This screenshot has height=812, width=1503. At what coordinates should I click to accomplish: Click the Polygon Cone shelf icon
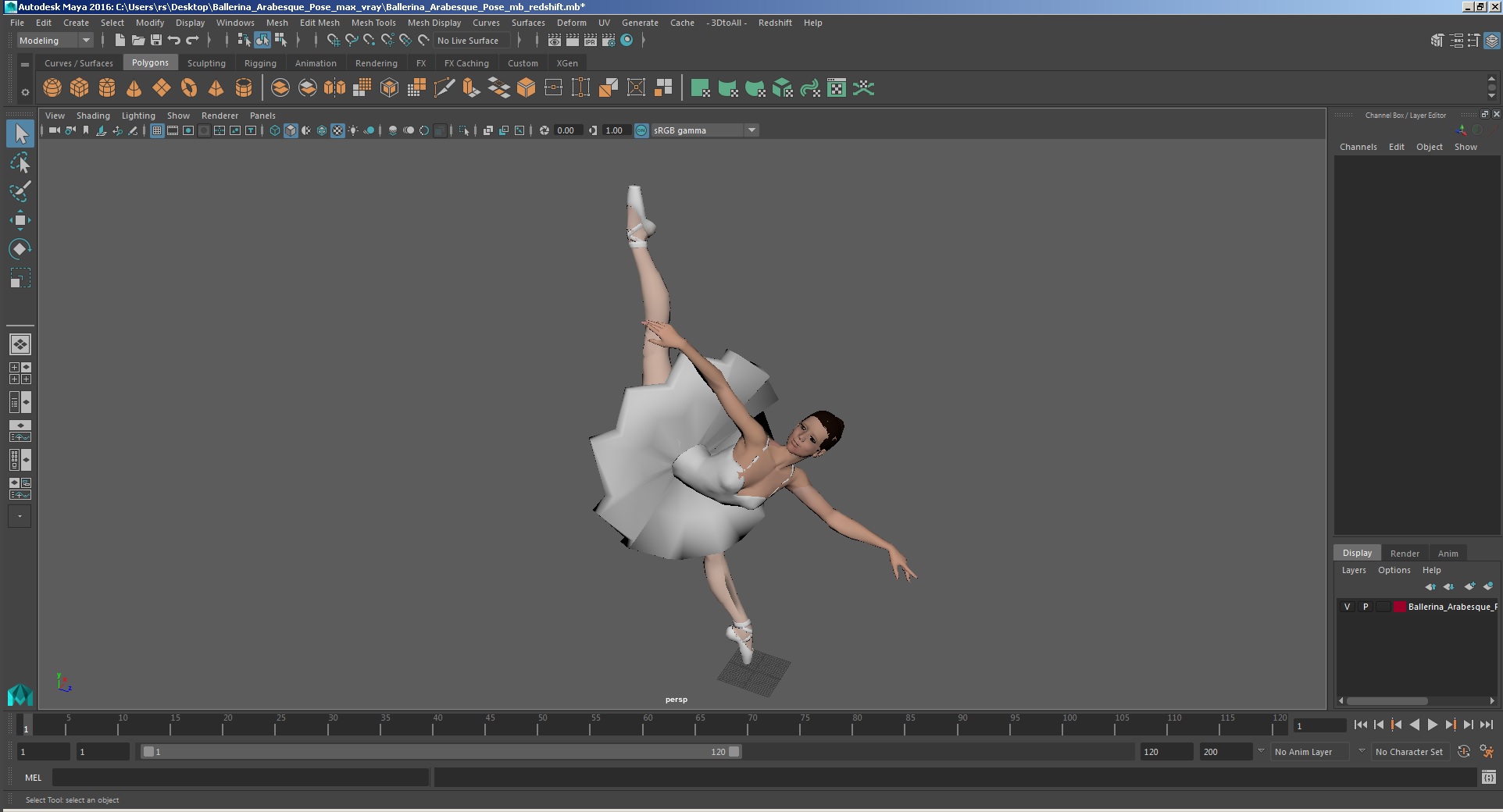click(134, 88)
